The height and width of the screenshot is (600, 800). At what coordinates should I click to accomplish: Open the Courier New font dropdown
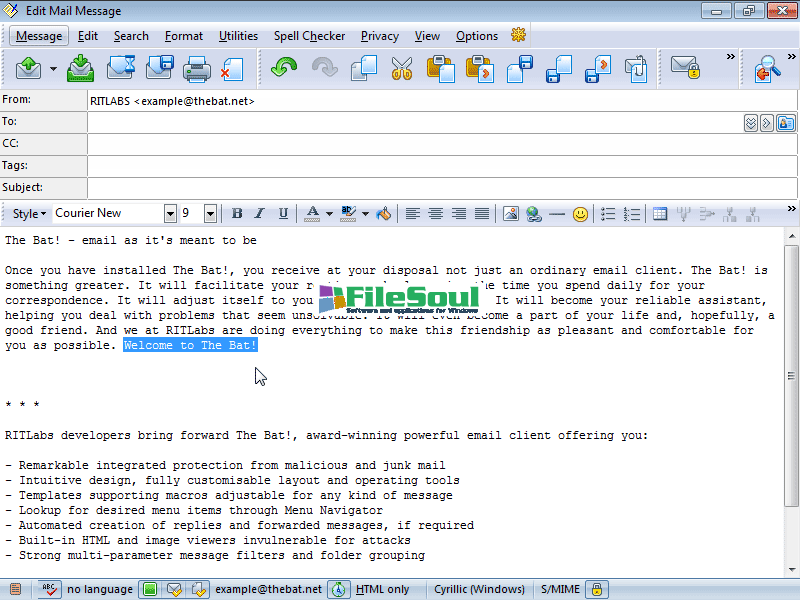(170, 213)
